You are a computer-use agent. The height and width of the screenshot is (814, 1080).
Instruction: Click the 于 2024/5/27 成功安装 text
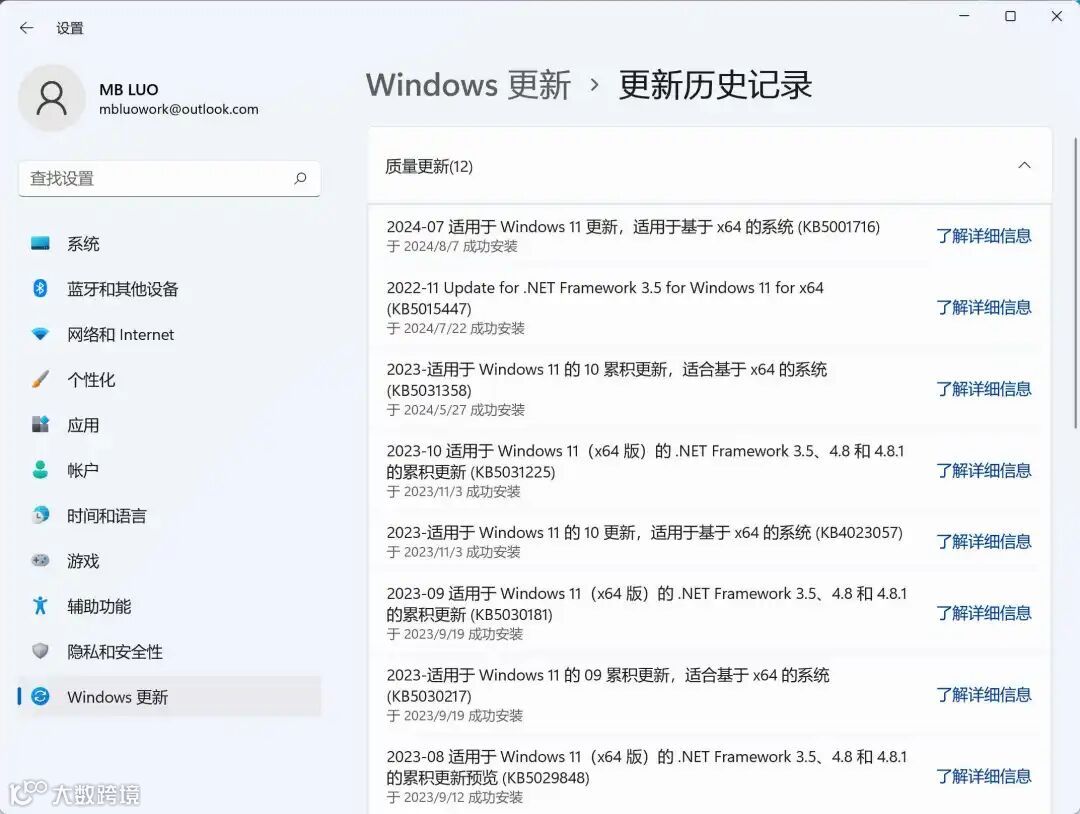click(455, 410)
